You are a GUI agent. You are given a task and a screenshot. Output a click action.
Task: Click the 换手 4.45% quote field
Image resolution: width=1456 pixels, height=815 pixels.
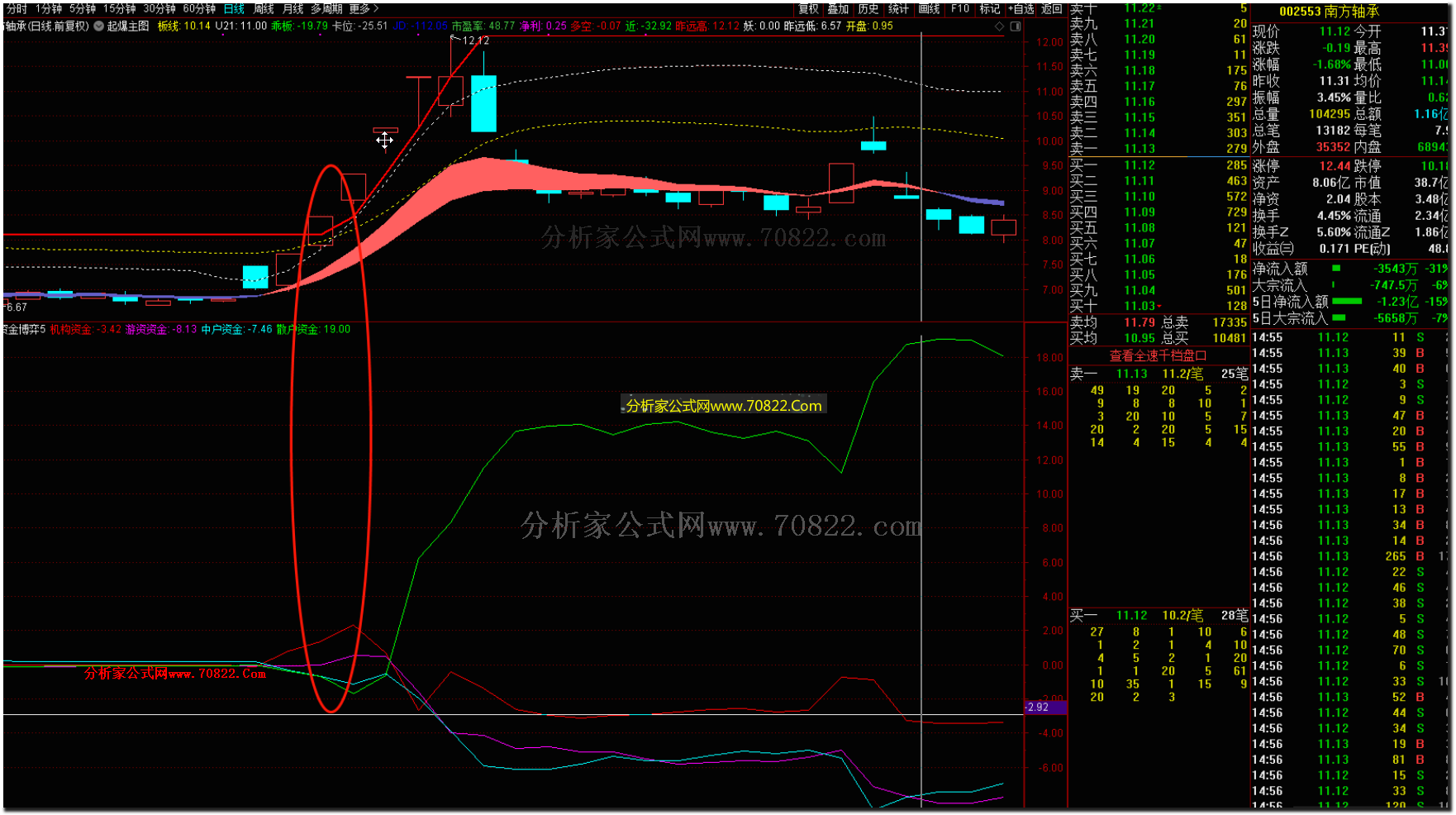(x=1301, y=216)
